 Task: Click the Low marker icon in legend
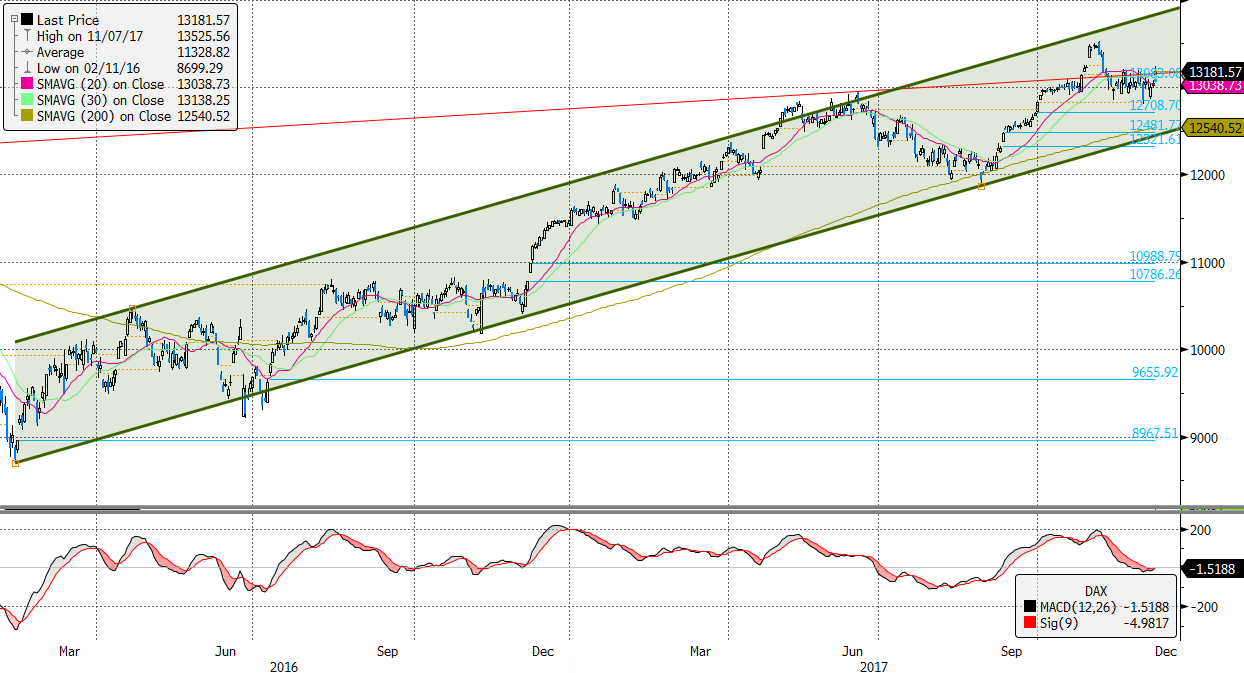click(x=26, y=68)
